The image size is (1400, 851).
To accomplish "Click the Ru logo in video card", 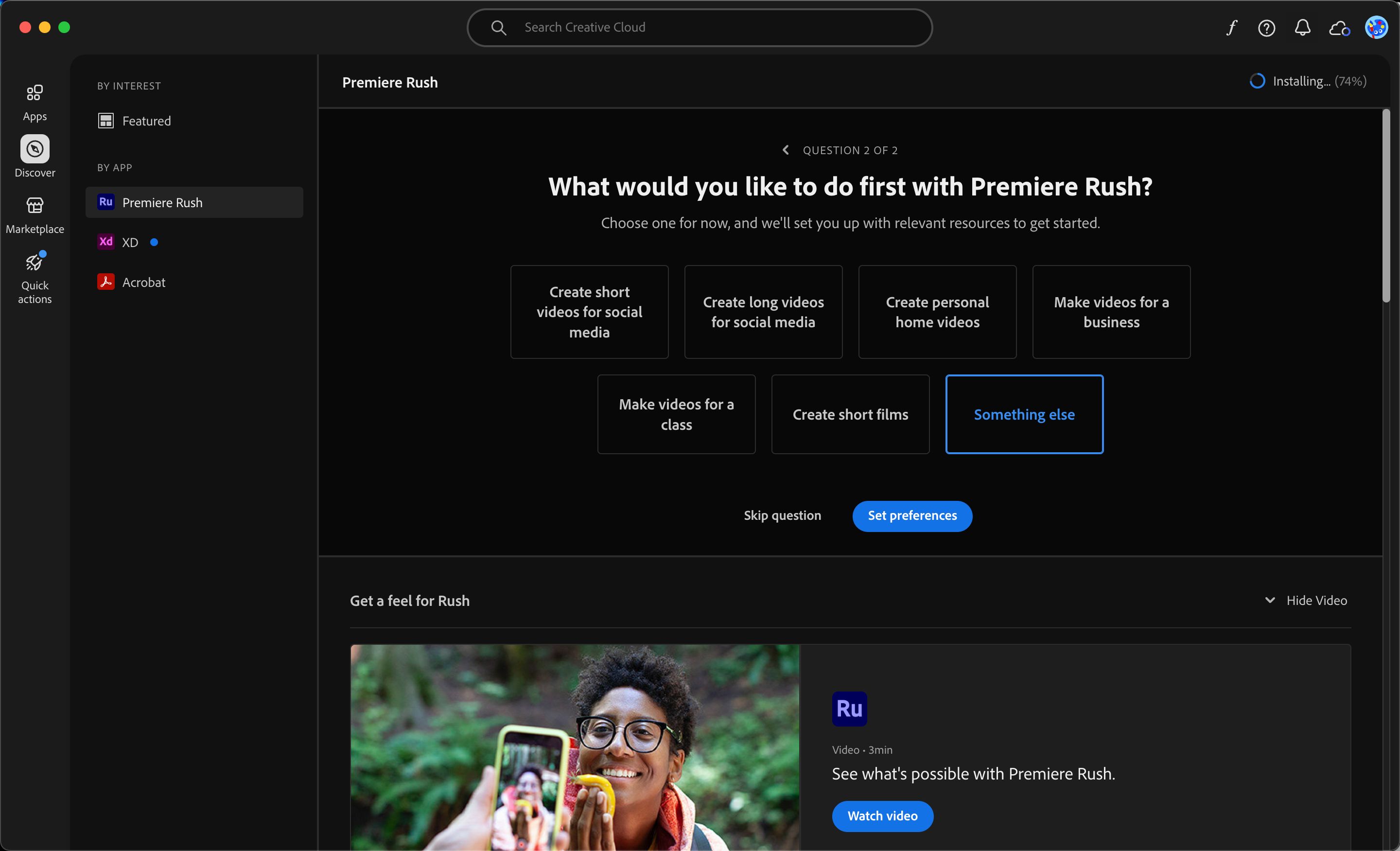I will pos(849,709).
